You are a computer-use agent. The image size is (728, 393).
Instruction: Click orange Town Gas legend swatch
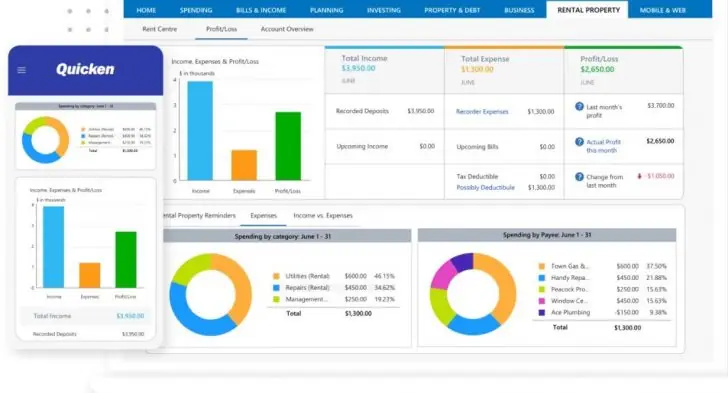(541, 266)
